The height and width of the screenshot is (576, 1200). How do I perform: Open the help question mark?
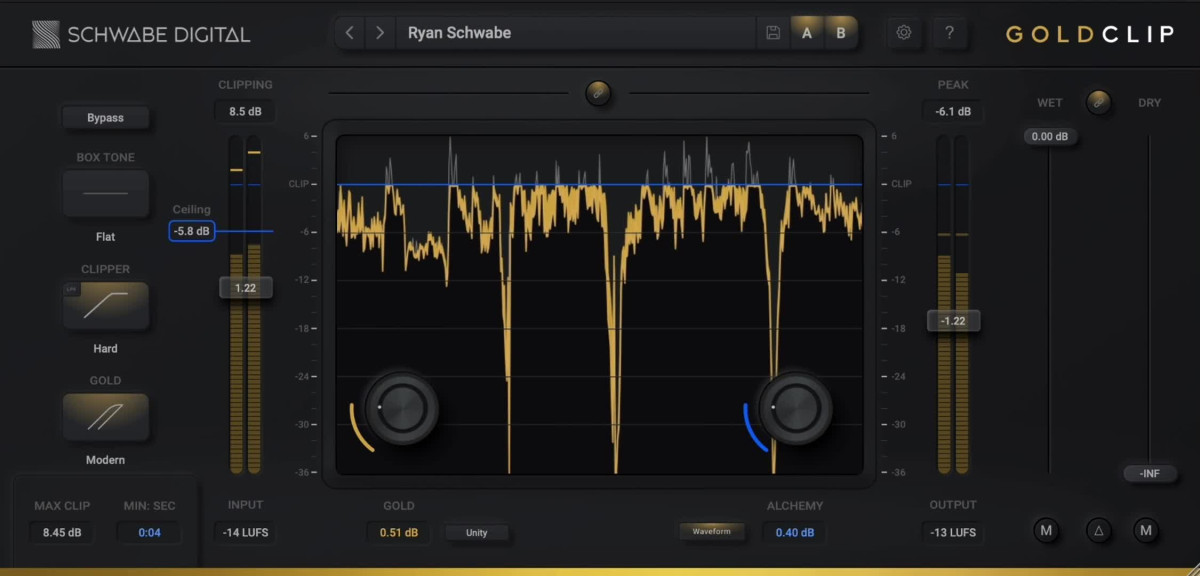pos(949,33)
